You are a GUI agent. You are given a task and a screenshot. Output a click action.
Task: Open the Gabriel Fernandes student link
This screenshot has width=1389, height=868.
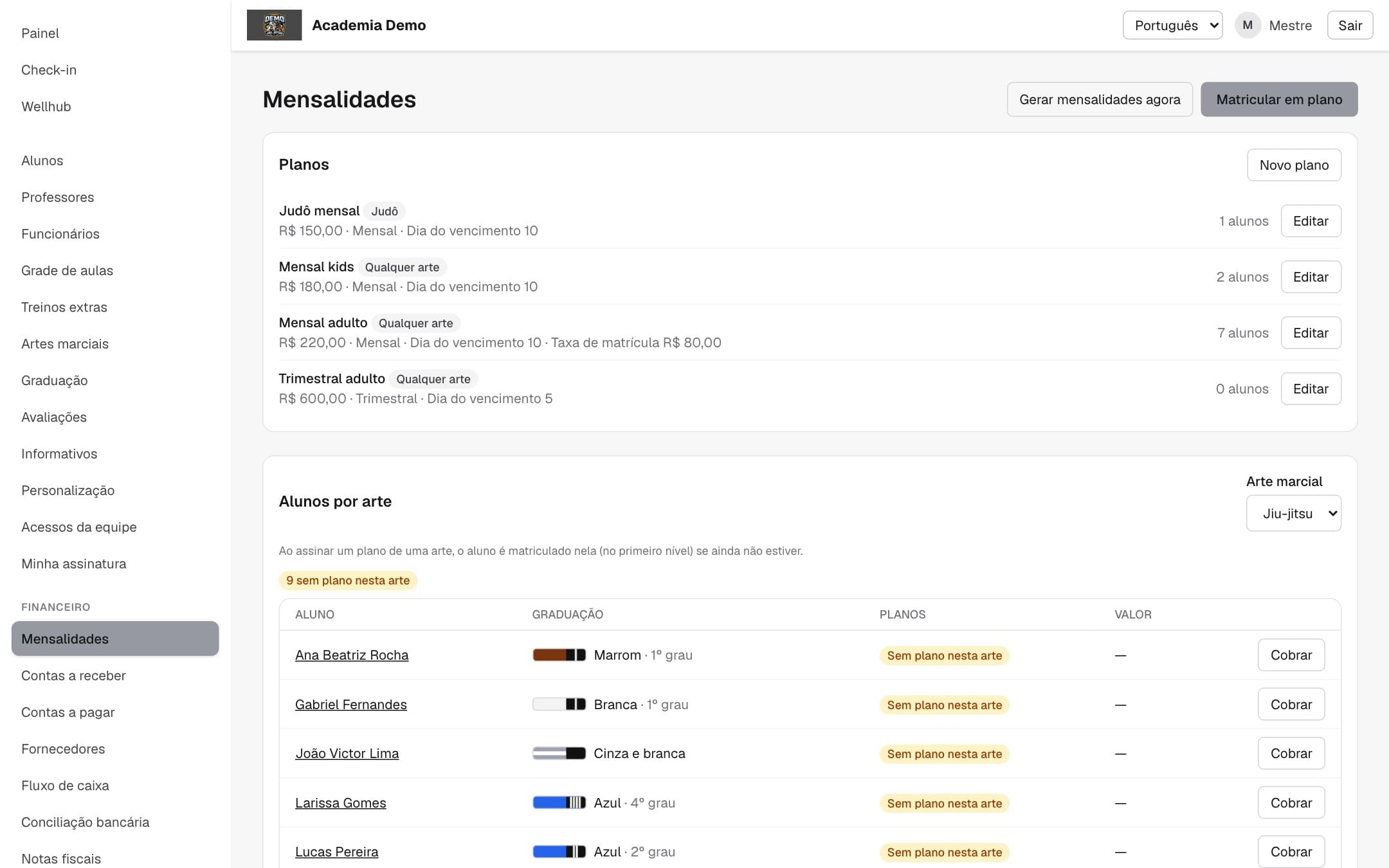pos(351,705)
